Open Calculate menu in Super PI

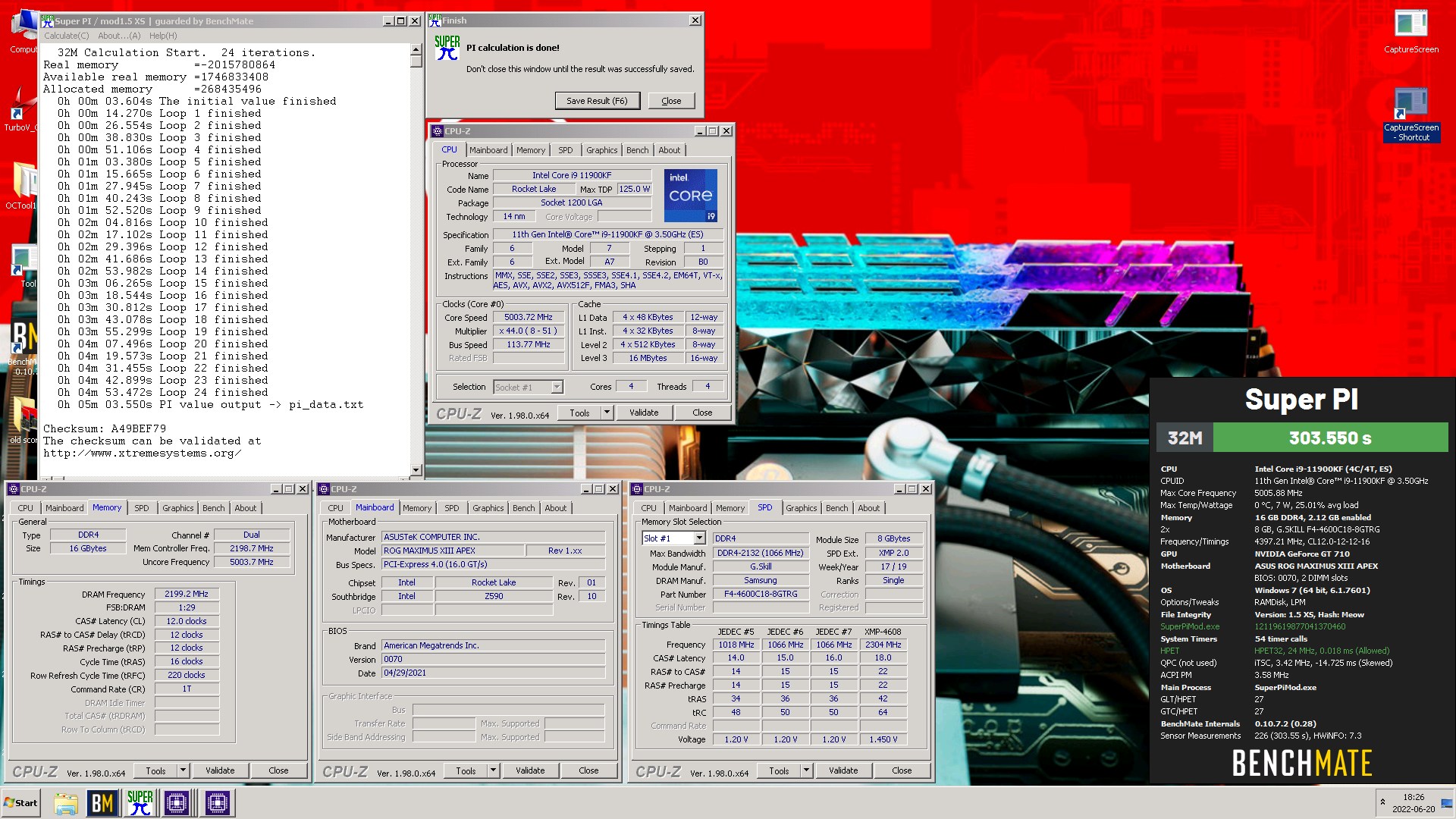(x=66, y=36)
